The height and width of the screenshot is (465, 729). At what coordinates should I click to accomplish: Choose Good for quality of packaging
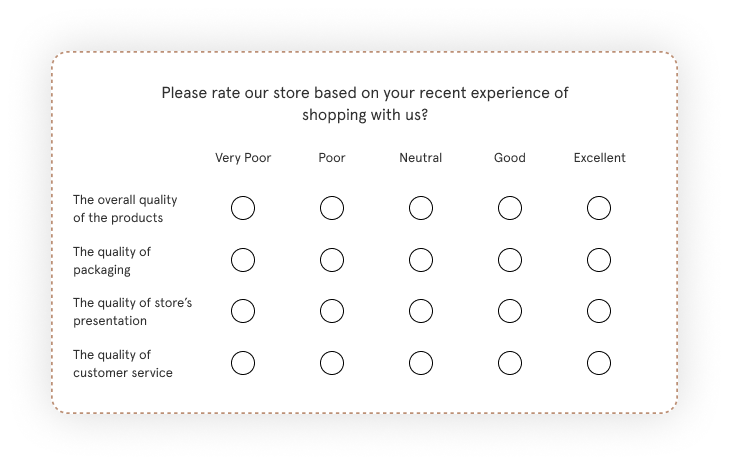pyautogui.click(x=510, y=260)
